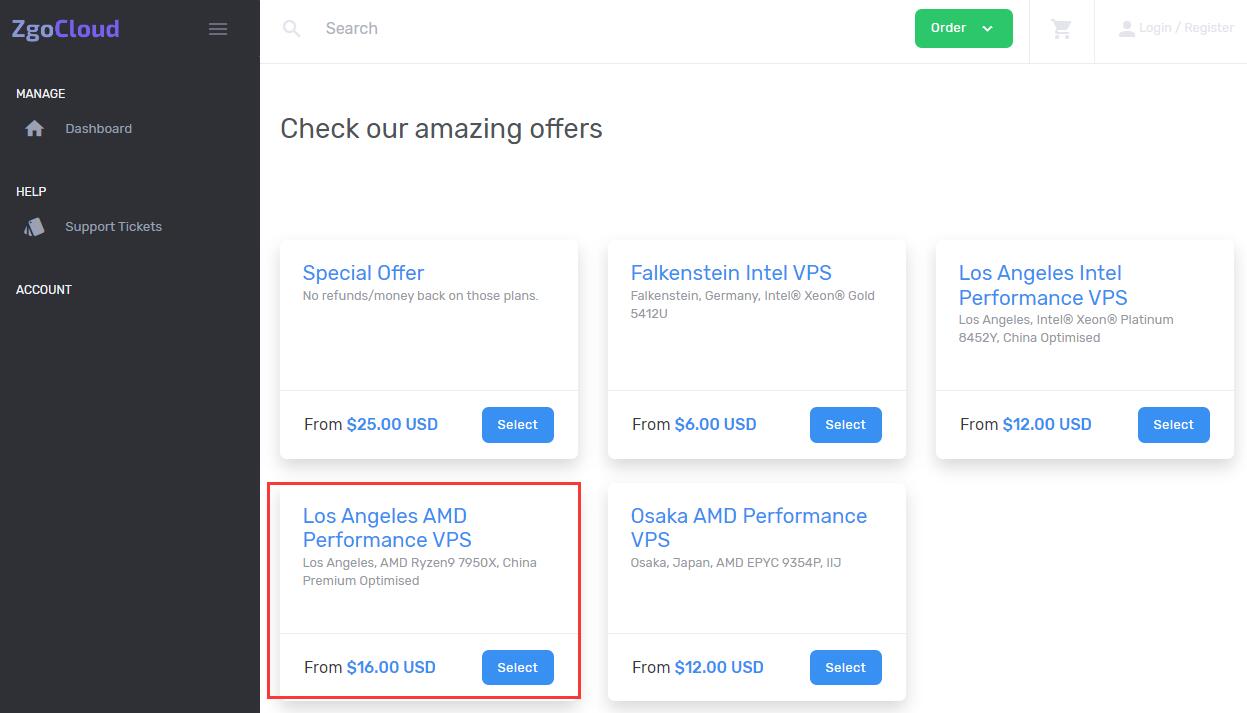Select Los Angeles Intel Performance VPS plan

click(x=1174, y=425)
